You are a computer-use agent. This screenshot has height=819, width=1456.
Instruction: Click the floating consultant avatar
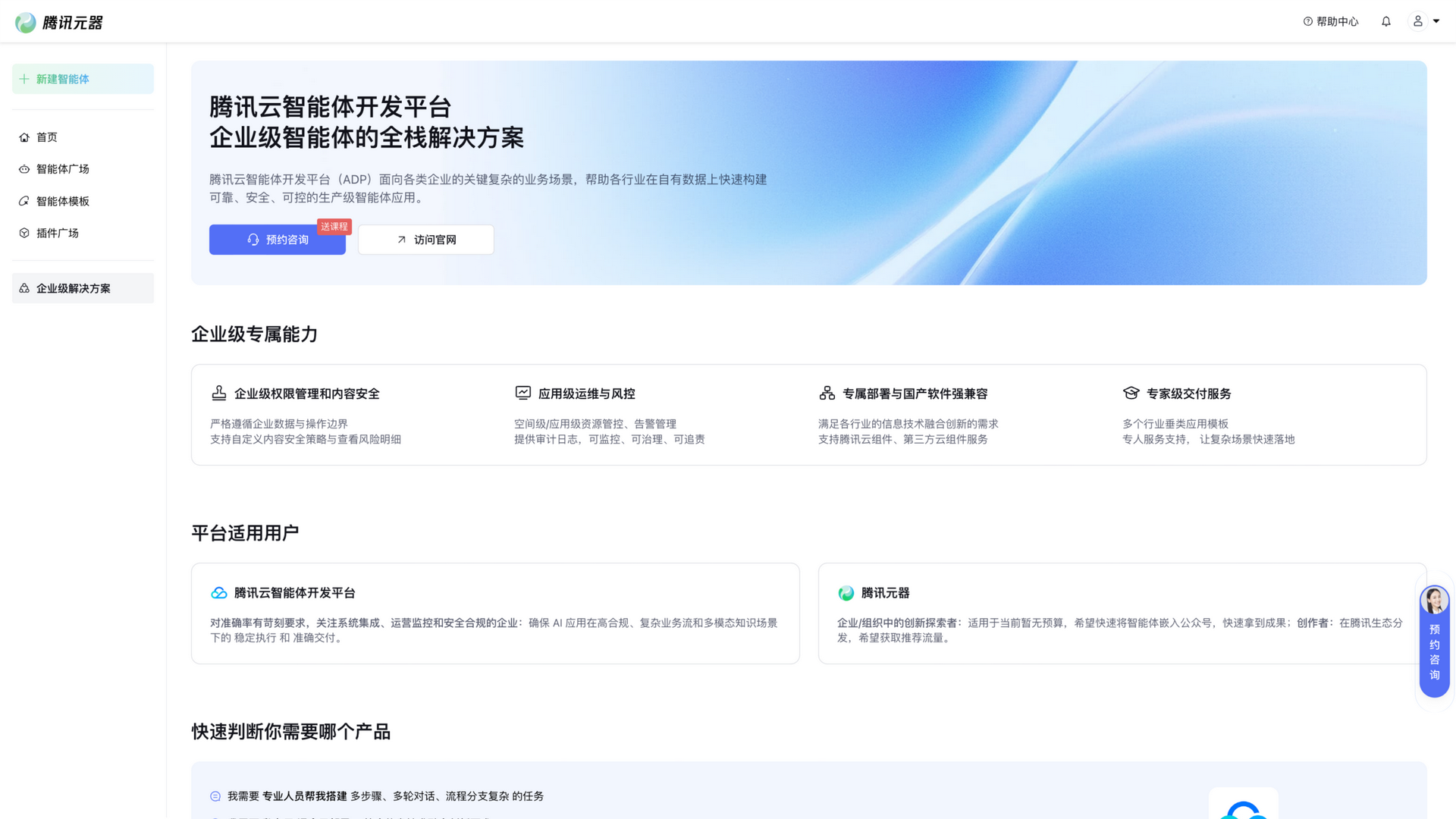(1435, 601)
